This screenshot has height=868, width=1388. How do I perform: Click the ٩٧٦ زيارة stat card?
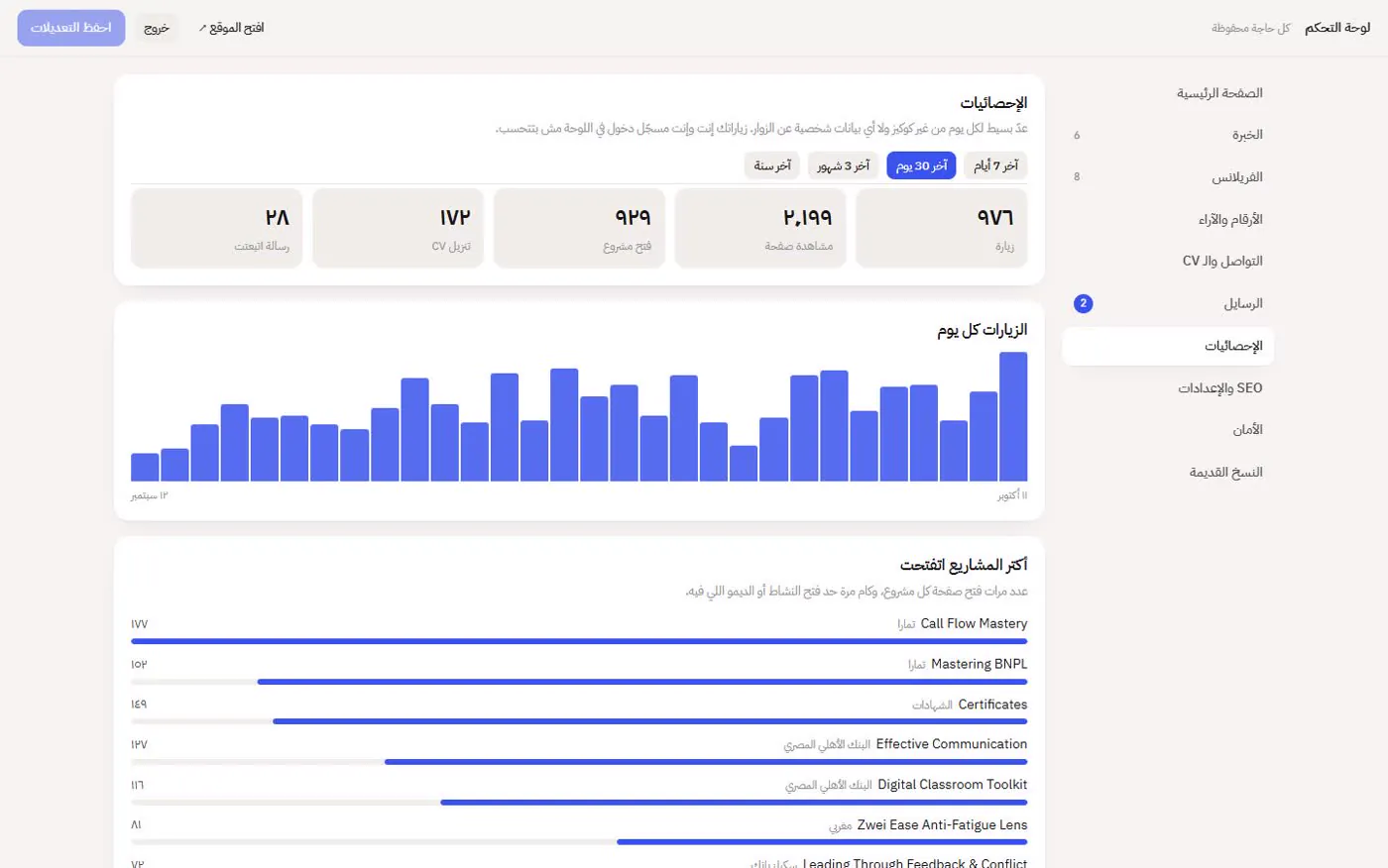(x=941, y=228)
